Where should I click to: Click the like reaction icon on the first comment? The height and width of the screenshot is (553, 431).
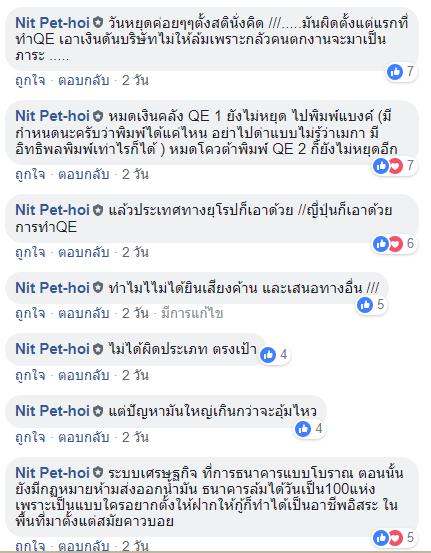[395, 72]
